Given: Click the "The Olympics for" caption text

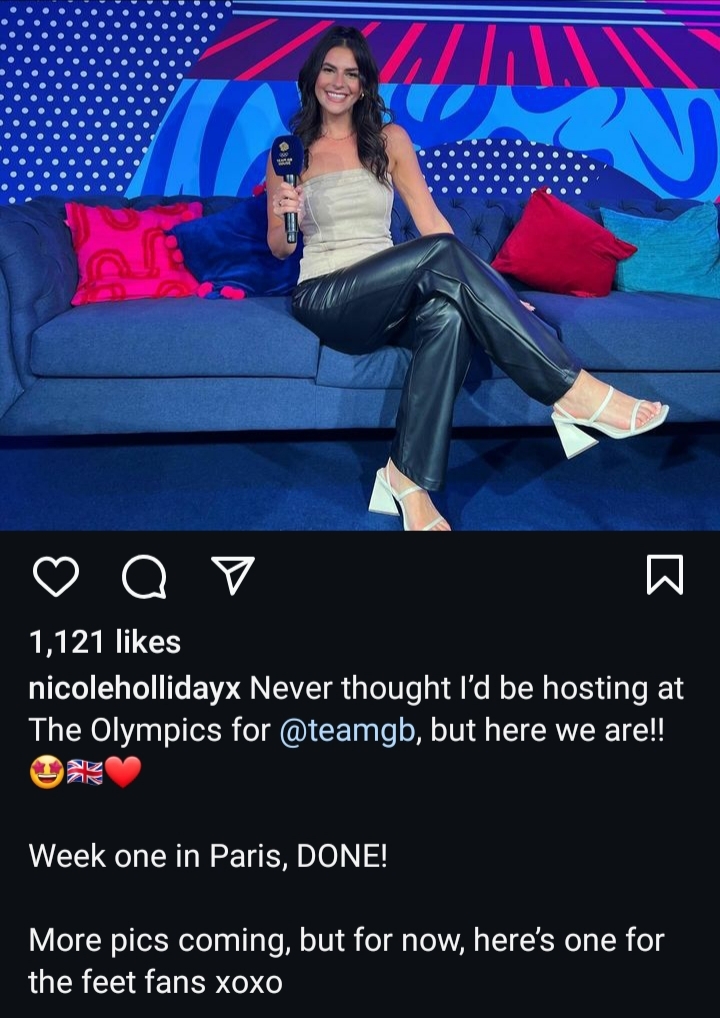Looking at the screenshot, I should (x=149, y=732).
